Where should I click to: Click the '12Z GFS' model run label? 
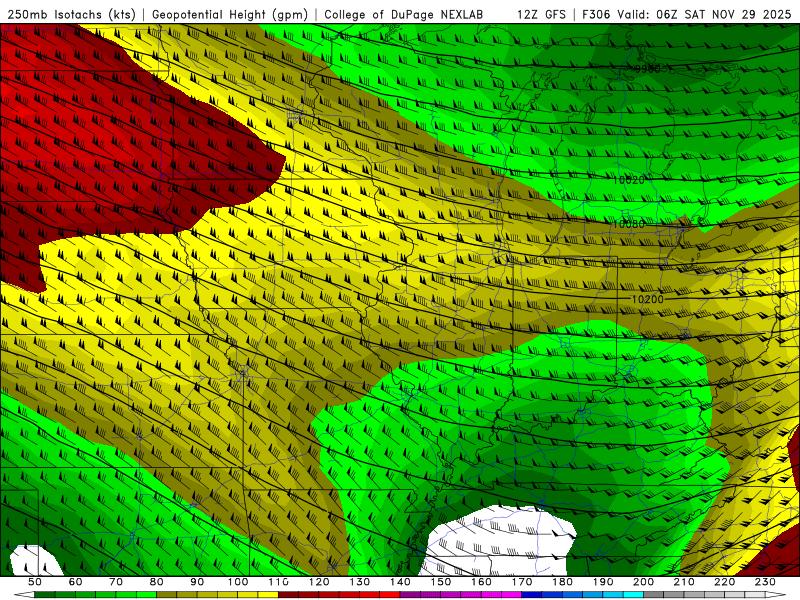tap(541, 14)
